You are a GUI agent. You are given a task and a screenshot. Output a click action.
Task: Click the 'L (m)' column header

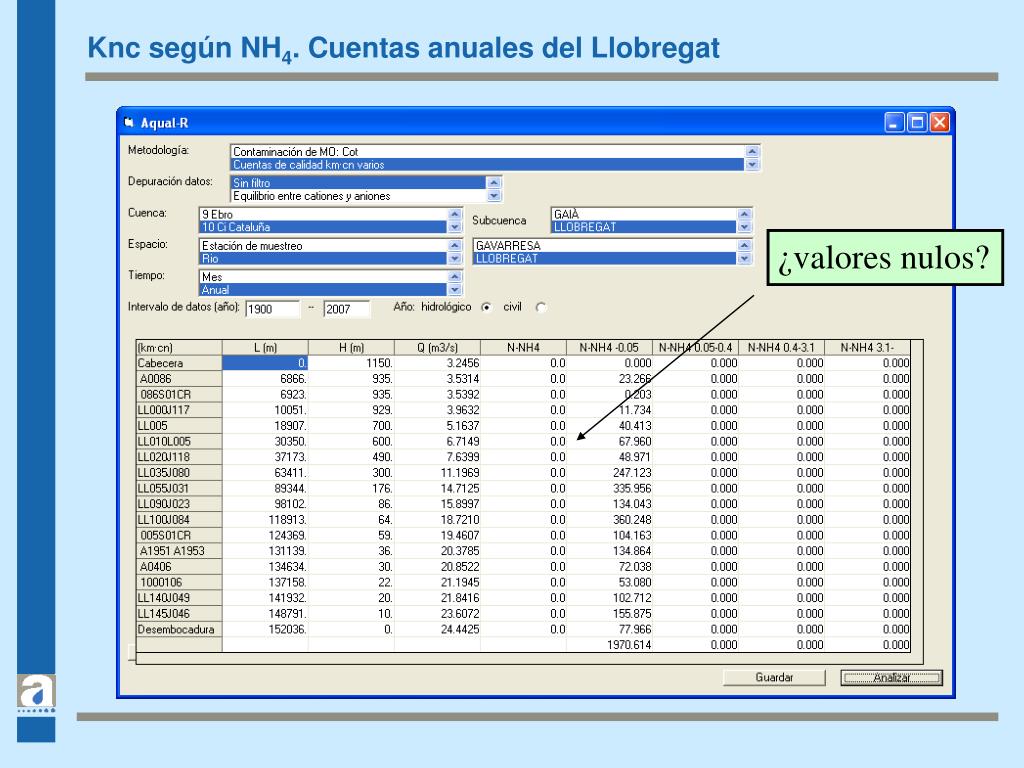click(x=265, y=347)
